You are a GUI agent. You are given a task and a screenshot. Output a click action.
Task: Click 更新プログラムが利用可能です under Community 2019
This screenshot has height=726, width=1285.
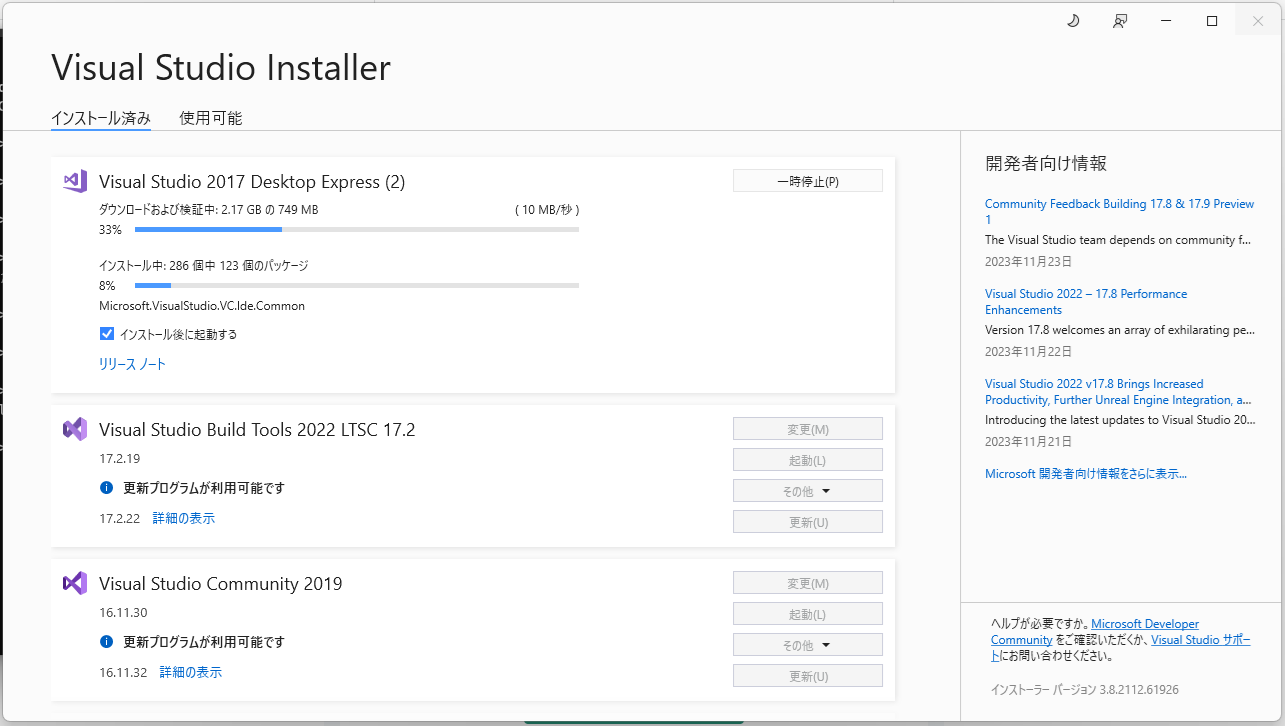tap(204, 642)
